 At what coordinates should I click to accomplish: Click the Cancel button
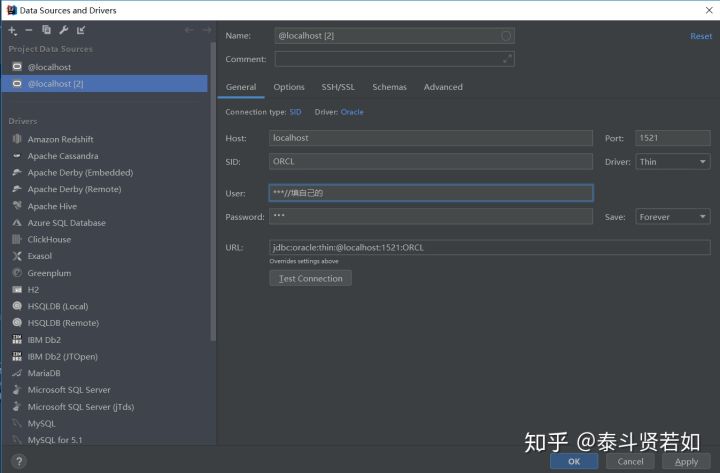pyautogui.click(x=630, y=462)
